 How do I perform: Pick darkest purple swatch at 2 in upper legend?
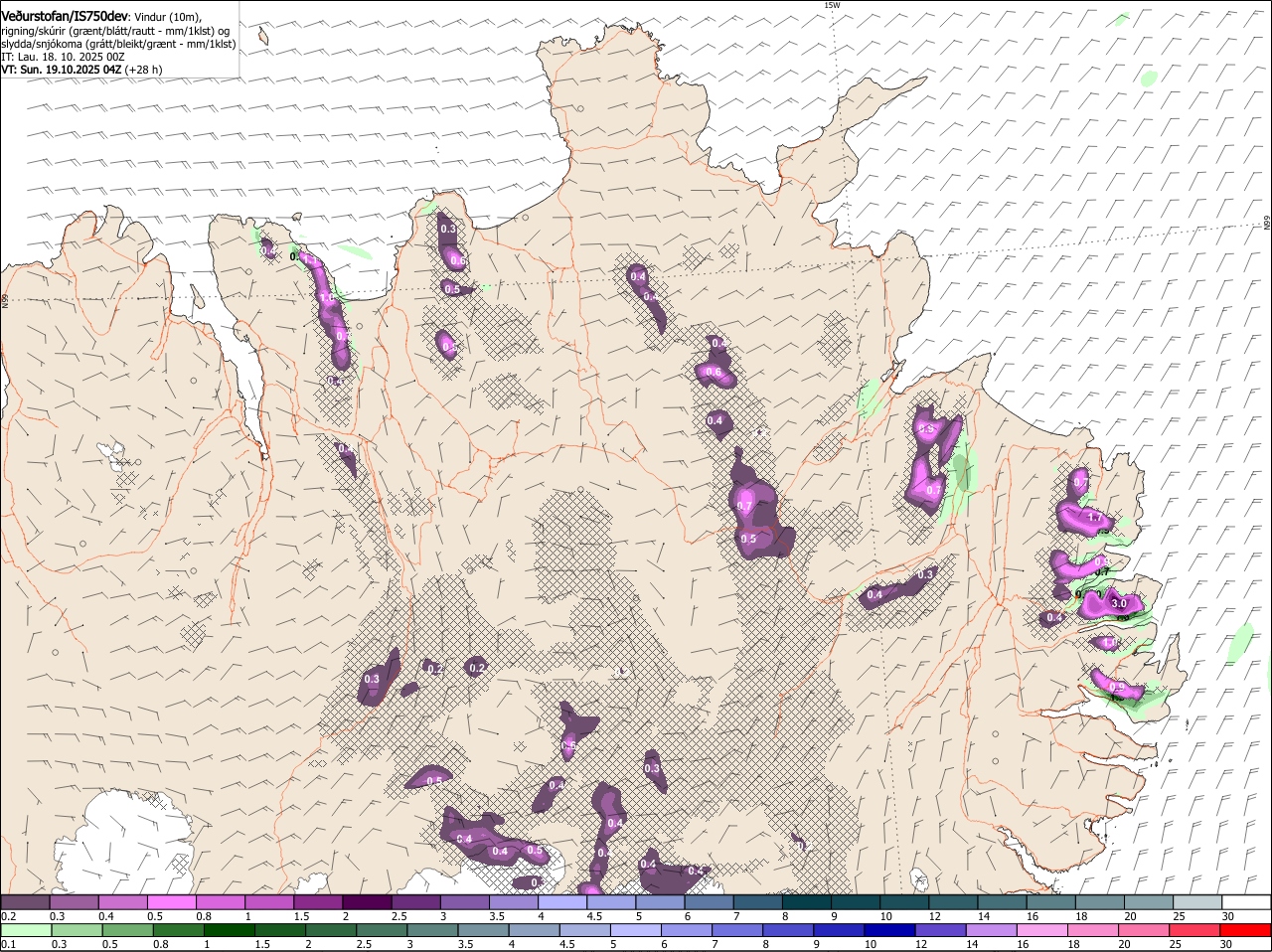(x=367, y=902)
